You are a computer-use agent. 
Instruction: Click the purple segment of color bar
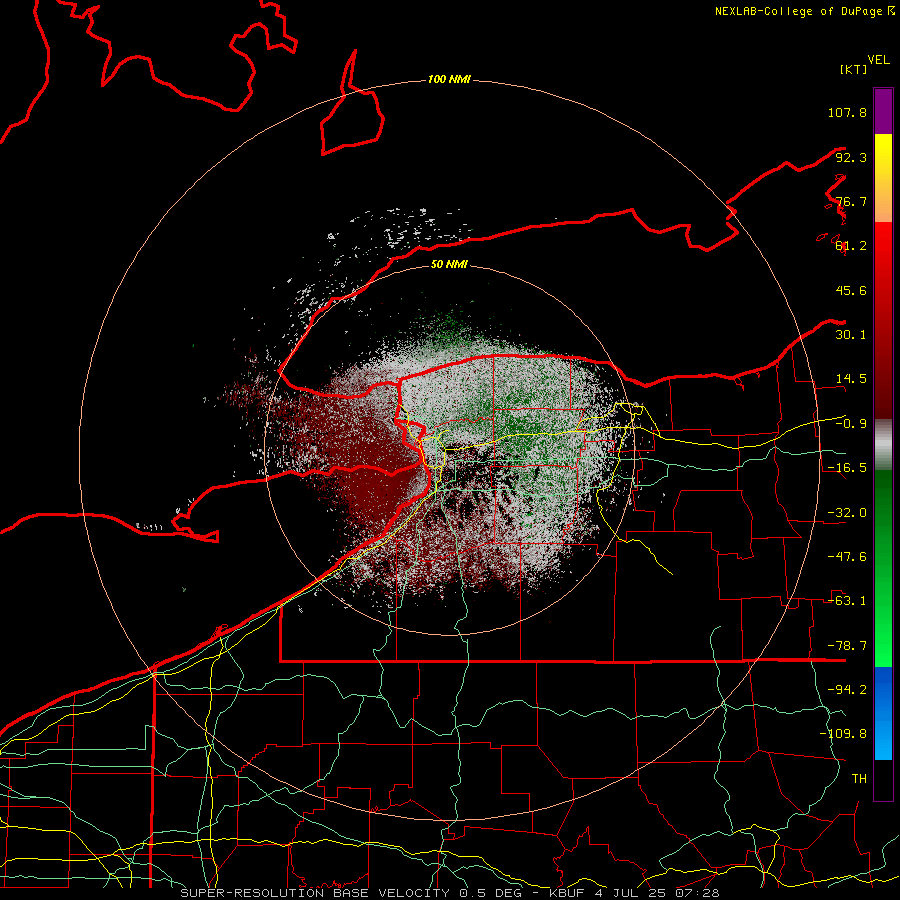883,111
